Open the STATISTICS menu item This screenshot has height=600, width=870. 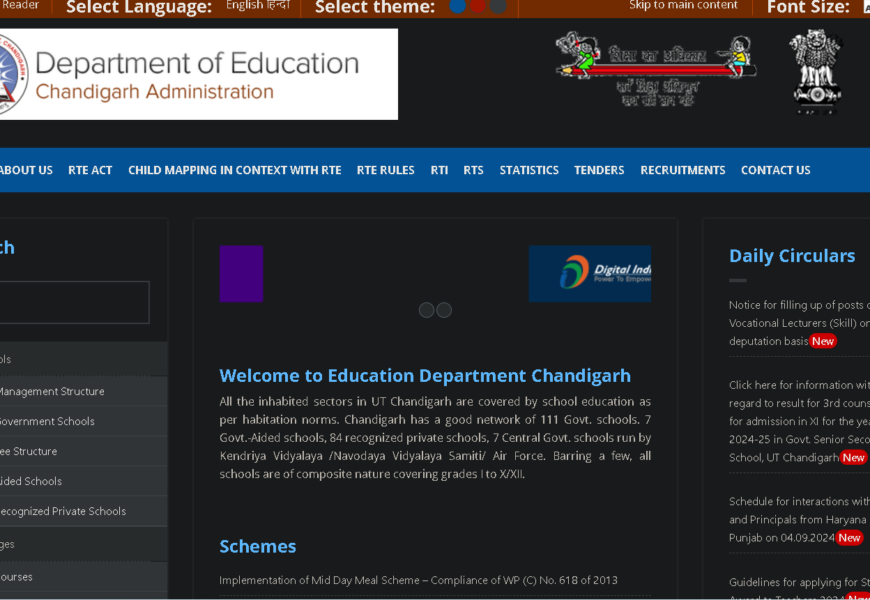coord(529,170)
